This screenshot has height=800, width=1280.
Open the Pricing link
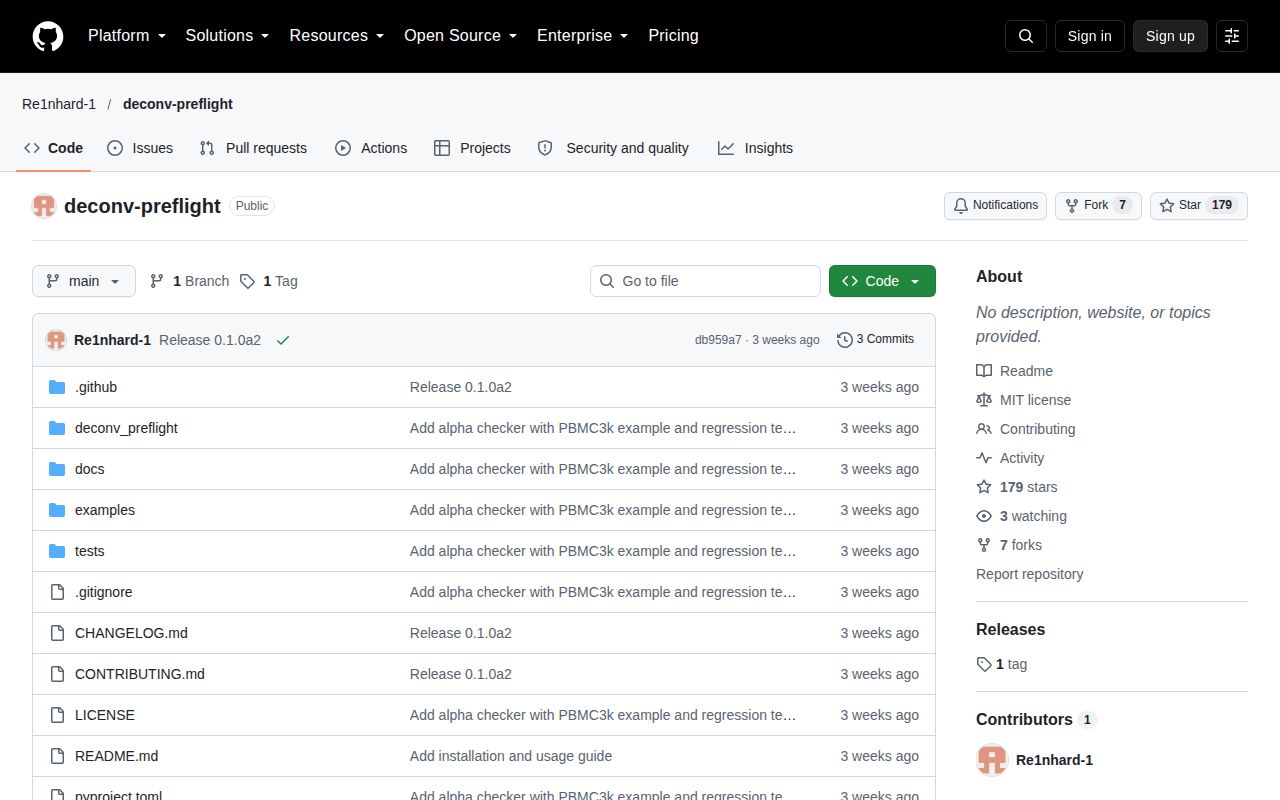[x=673, y=36]
